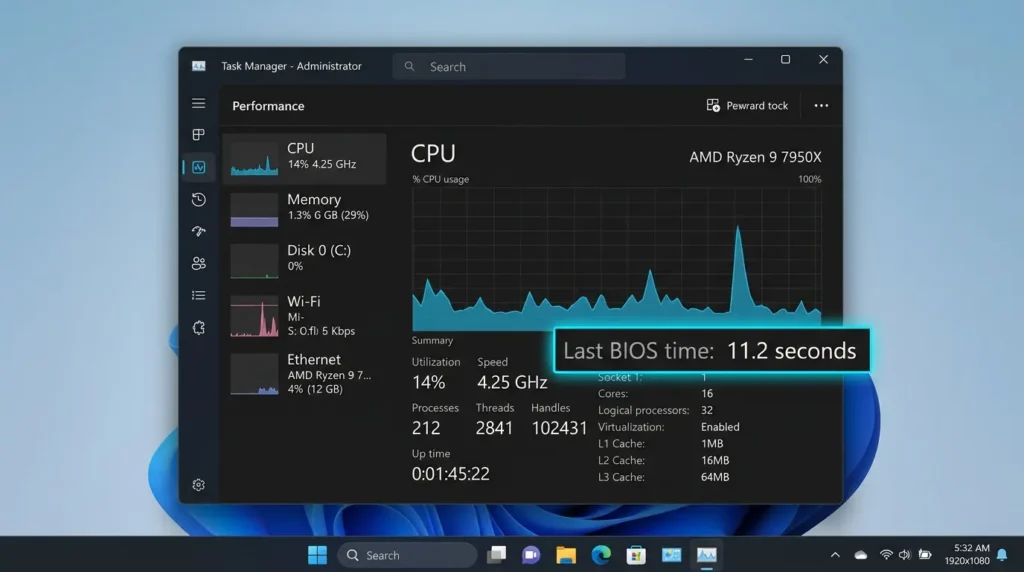Open Microsoft Store from the taskbar
Screen dimensions: 1024x572
pyautogui.click(x=636, y=555)
